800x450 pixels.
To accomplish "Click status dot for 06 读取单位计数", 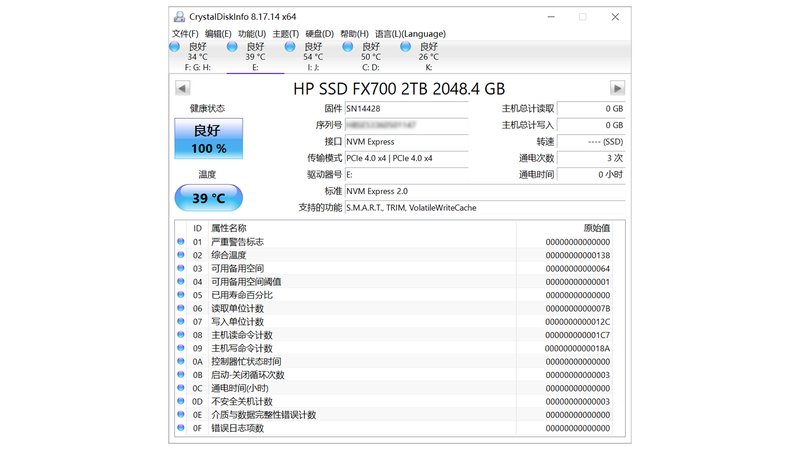I will pos(181,308).
